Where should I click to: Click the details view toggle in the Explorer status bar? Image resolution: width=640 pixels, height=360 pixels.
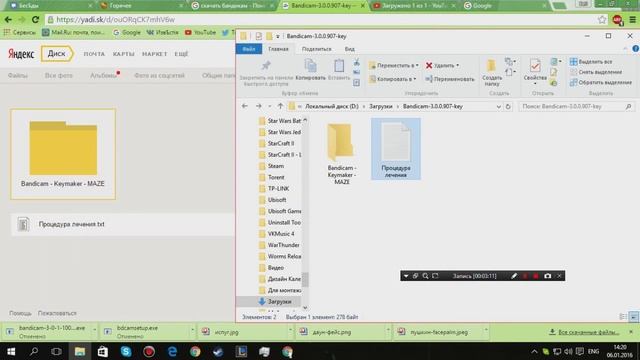(x=623, y=317)
